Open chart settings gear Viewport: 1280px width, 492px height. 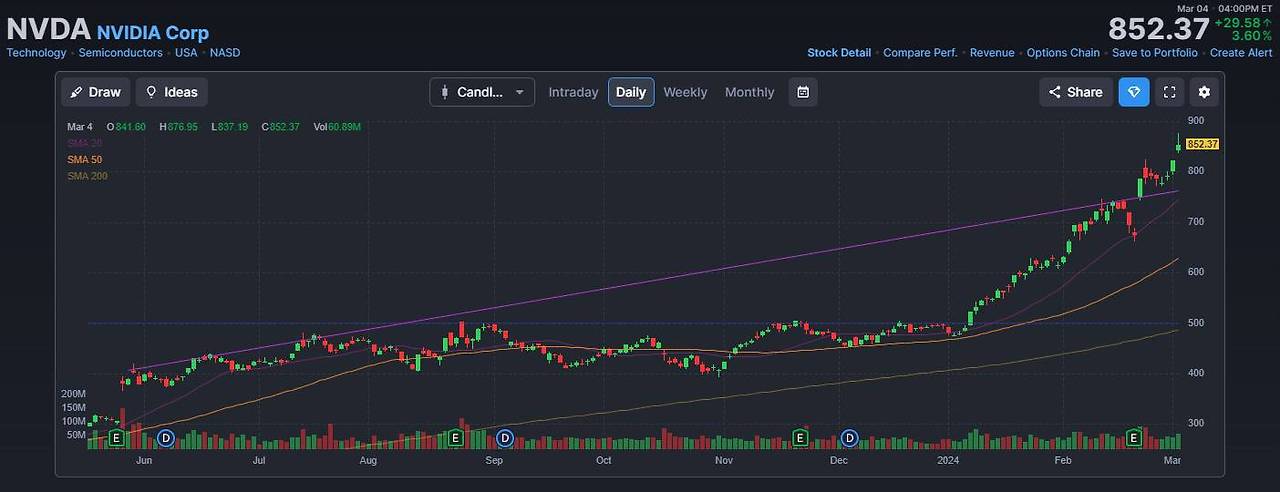pyautogui.click(x=1204, y=92)
